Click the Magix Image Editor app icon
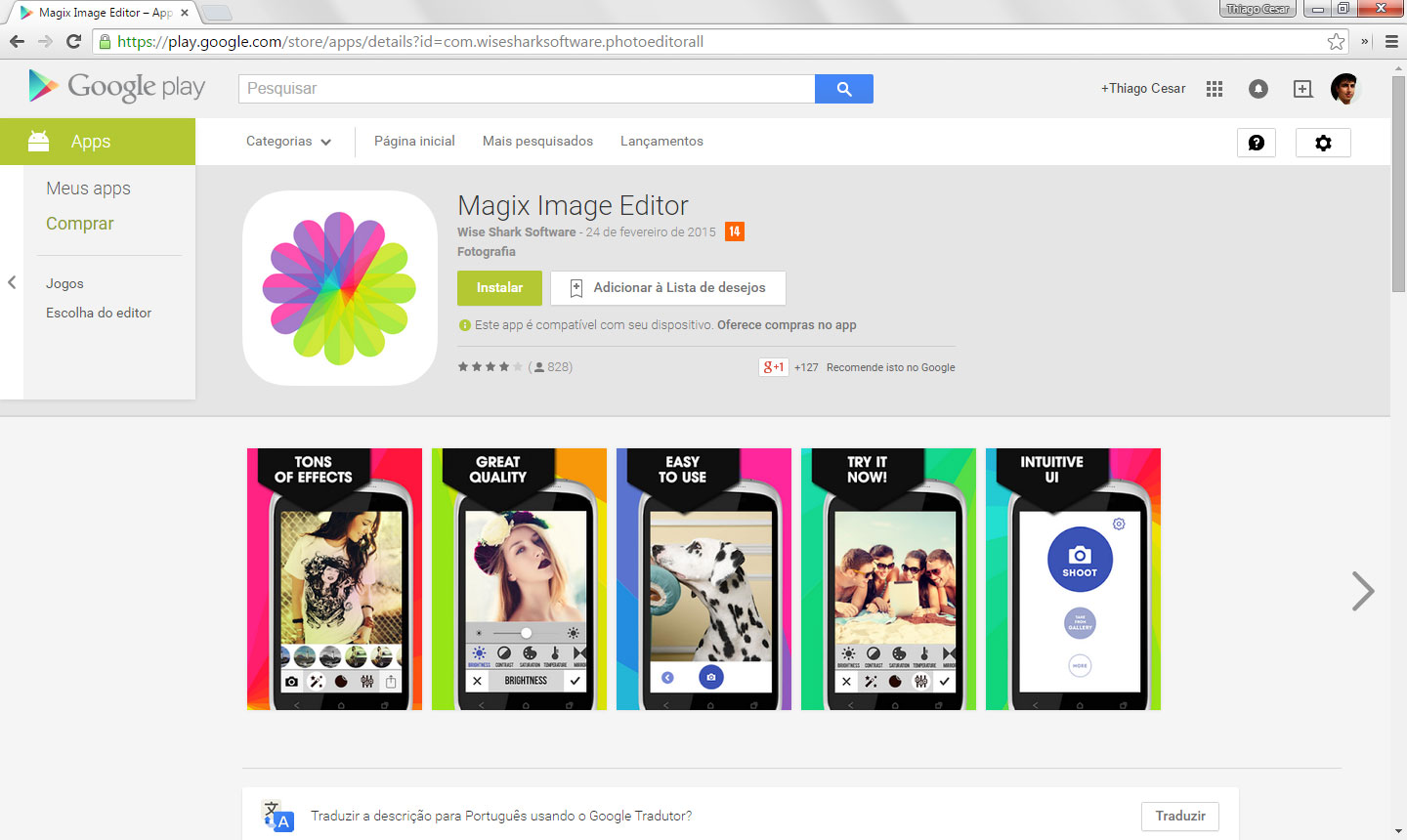Image resolution: width=1407 pixels, height=840 pixels. (x=339, y=288)
